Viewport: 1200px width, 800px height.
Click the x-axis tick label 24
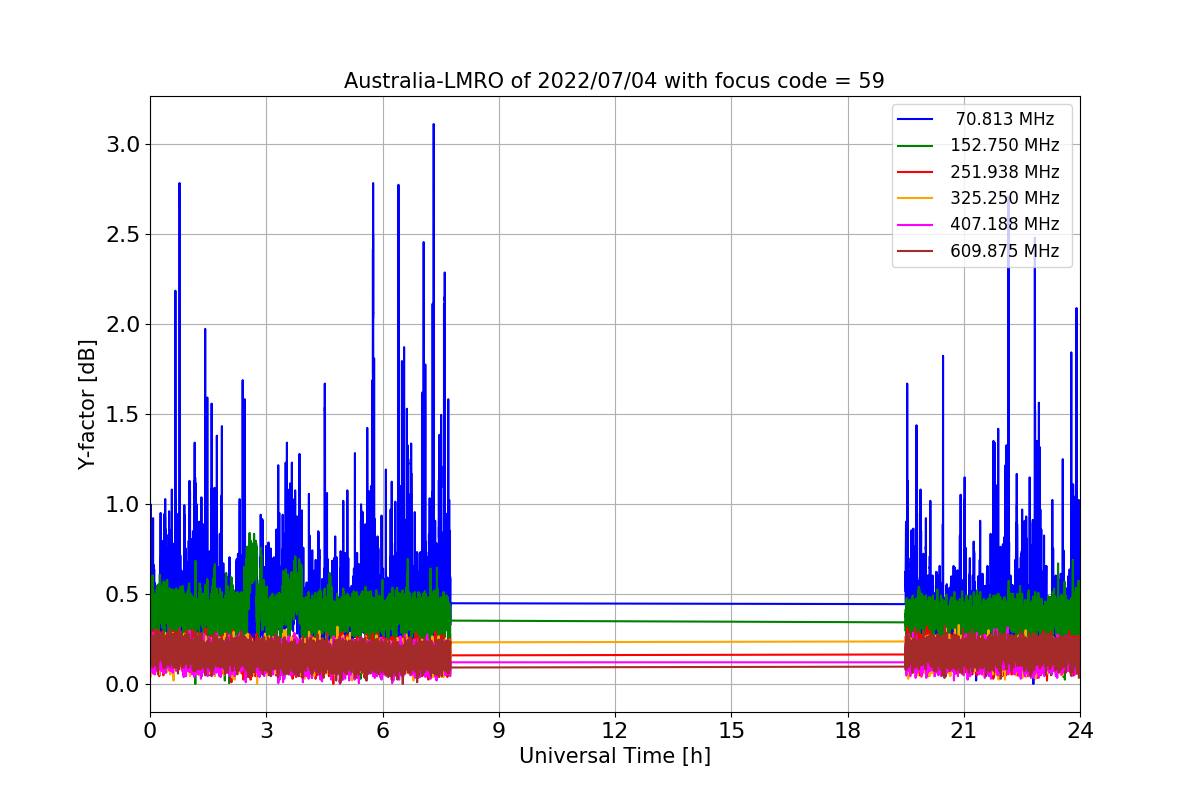(x=1080, y=731)
